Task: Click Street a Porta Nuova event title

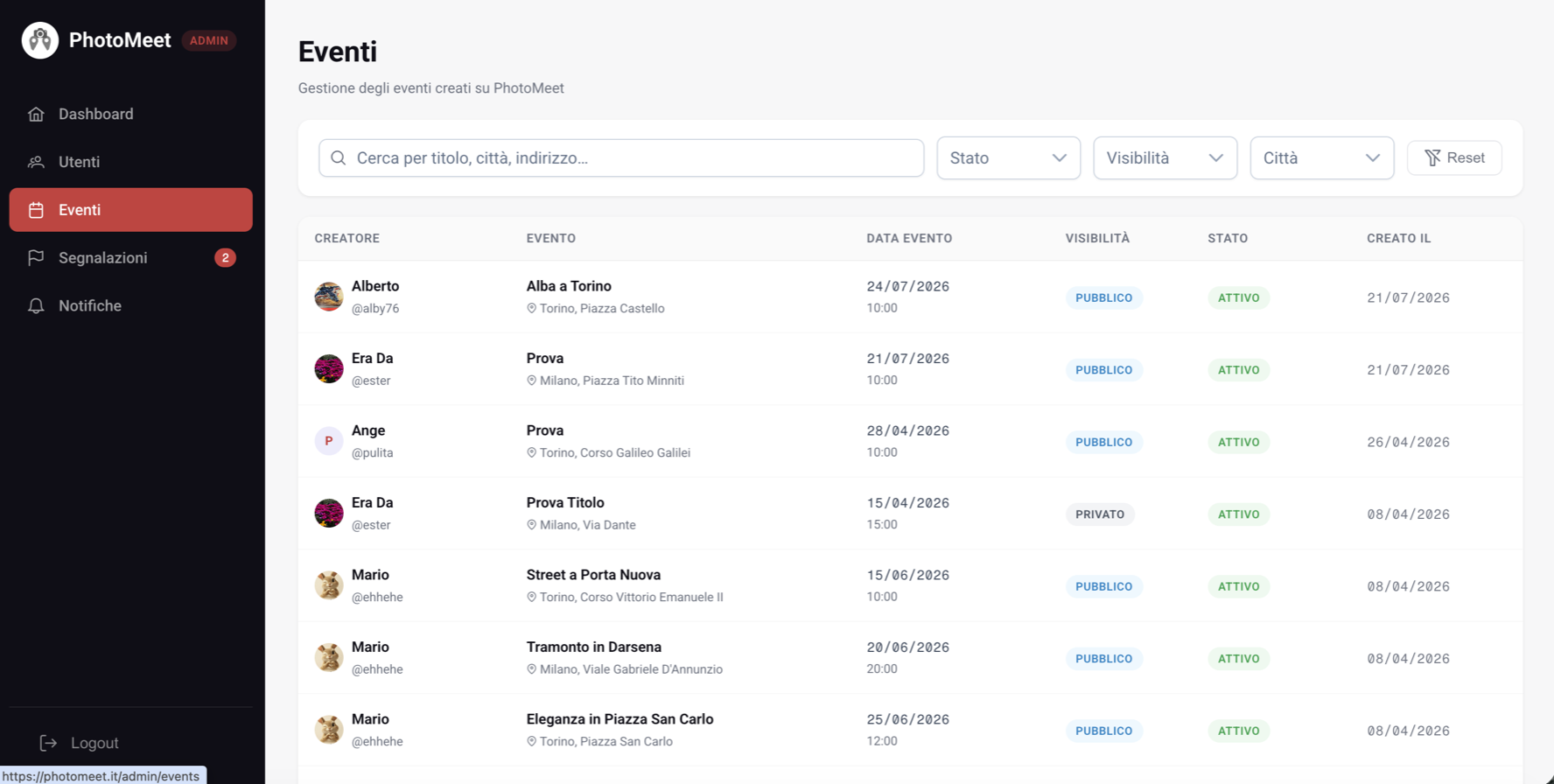Action: [x=593, y=575]
